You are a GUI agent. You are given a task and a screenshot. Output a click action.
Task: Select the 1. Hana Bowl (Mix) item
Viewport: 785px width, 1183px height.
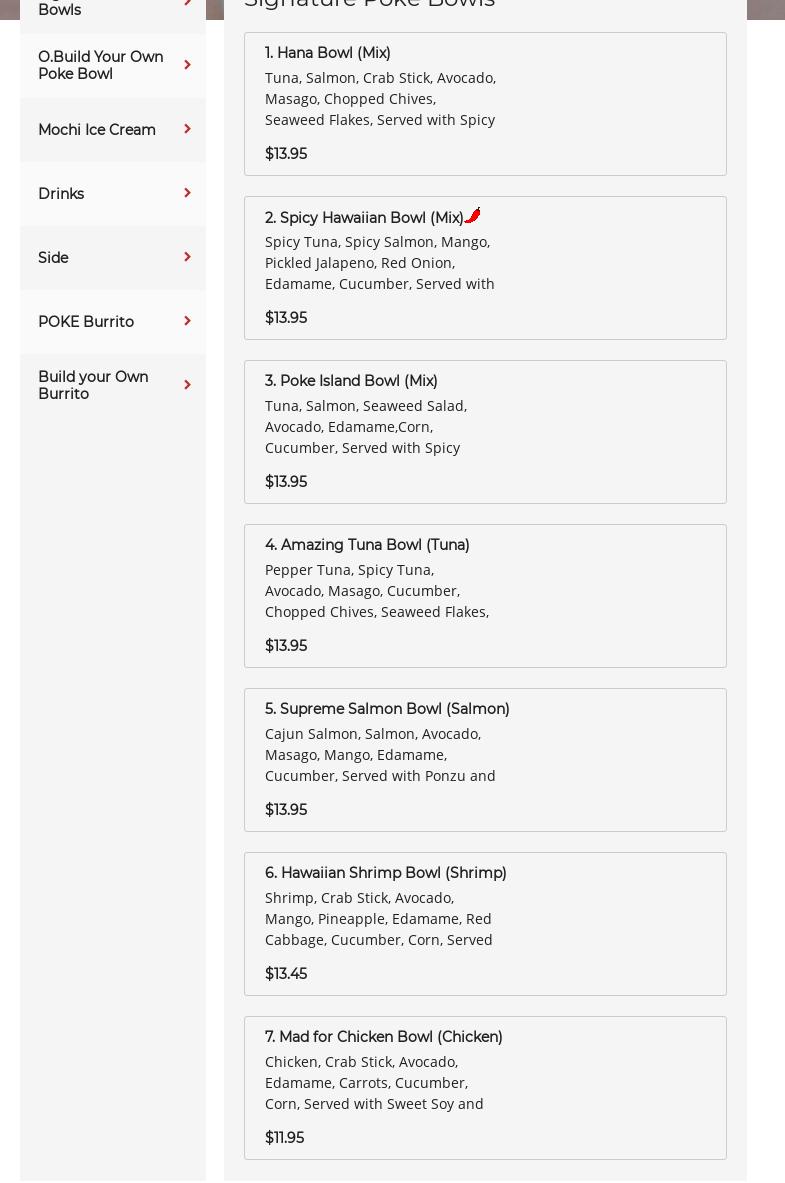pos(328,53)
